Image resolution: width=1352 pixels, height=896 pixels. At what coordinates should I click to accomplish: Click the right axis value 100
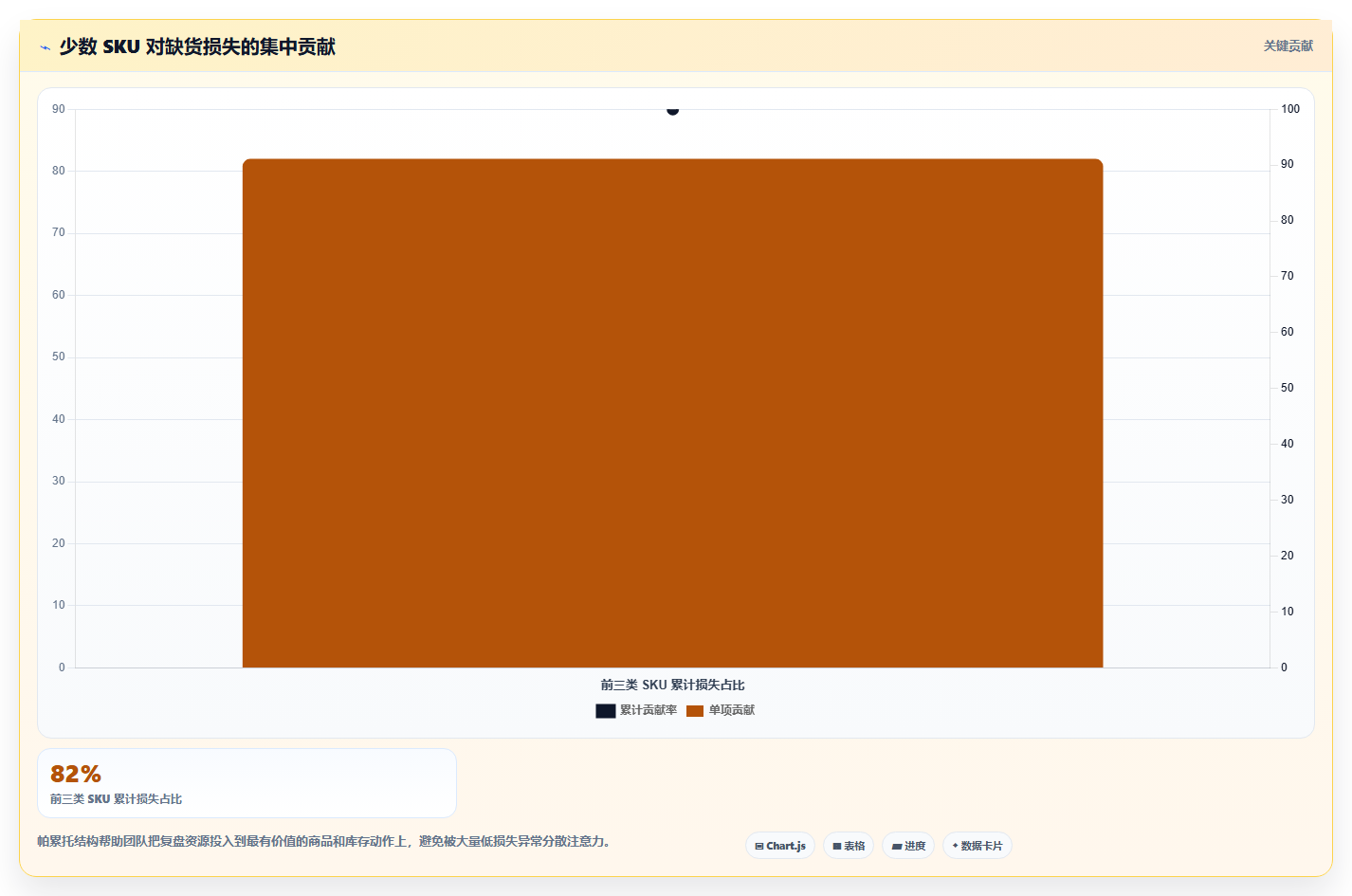(x=1290, y=109)
